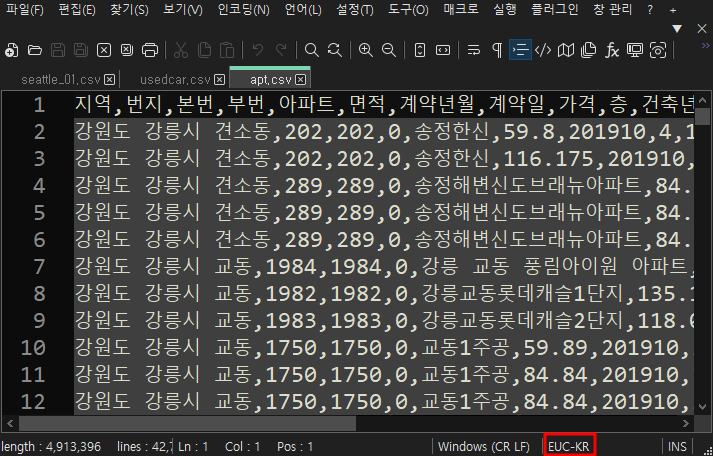713x456 pixels.
Task: Click the Undo arrow icon
Action: (x=258, y=50)
